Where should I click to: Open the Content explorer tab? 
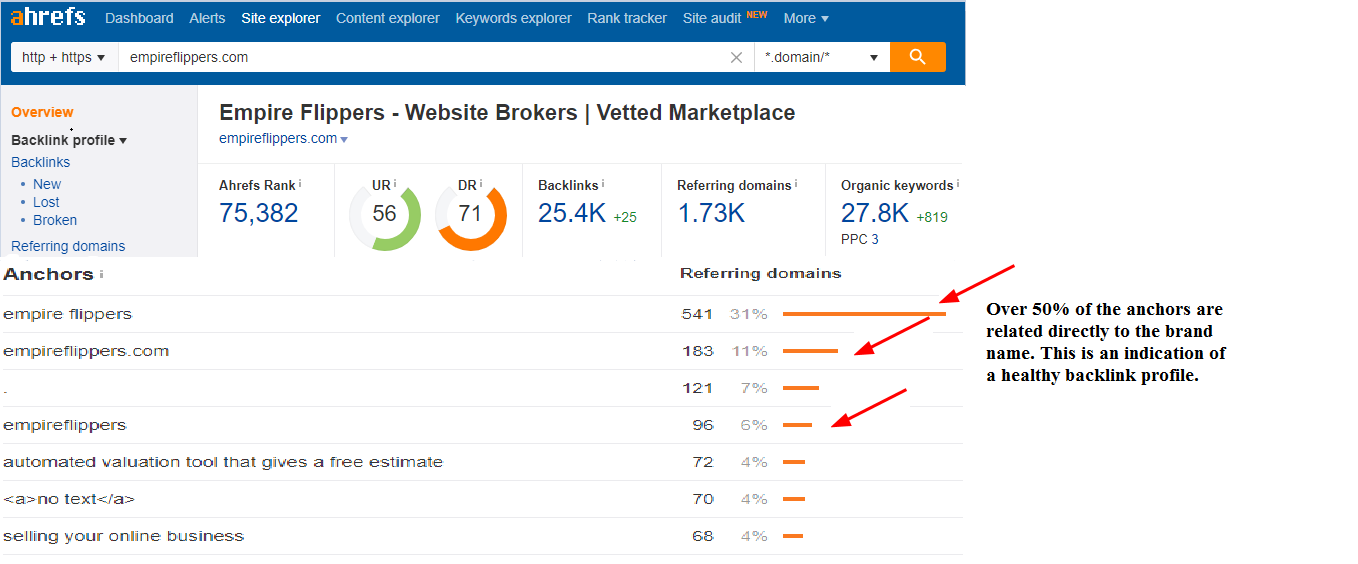coord(388,18)
